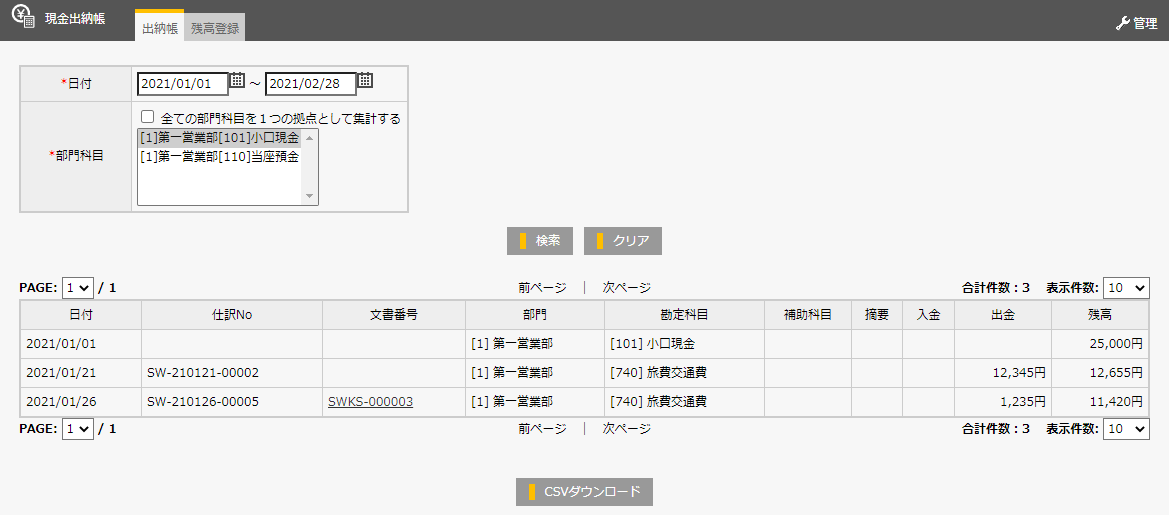
Task: Select [1]第一営業部[101]小口現金 in the list
Action: 219,138
